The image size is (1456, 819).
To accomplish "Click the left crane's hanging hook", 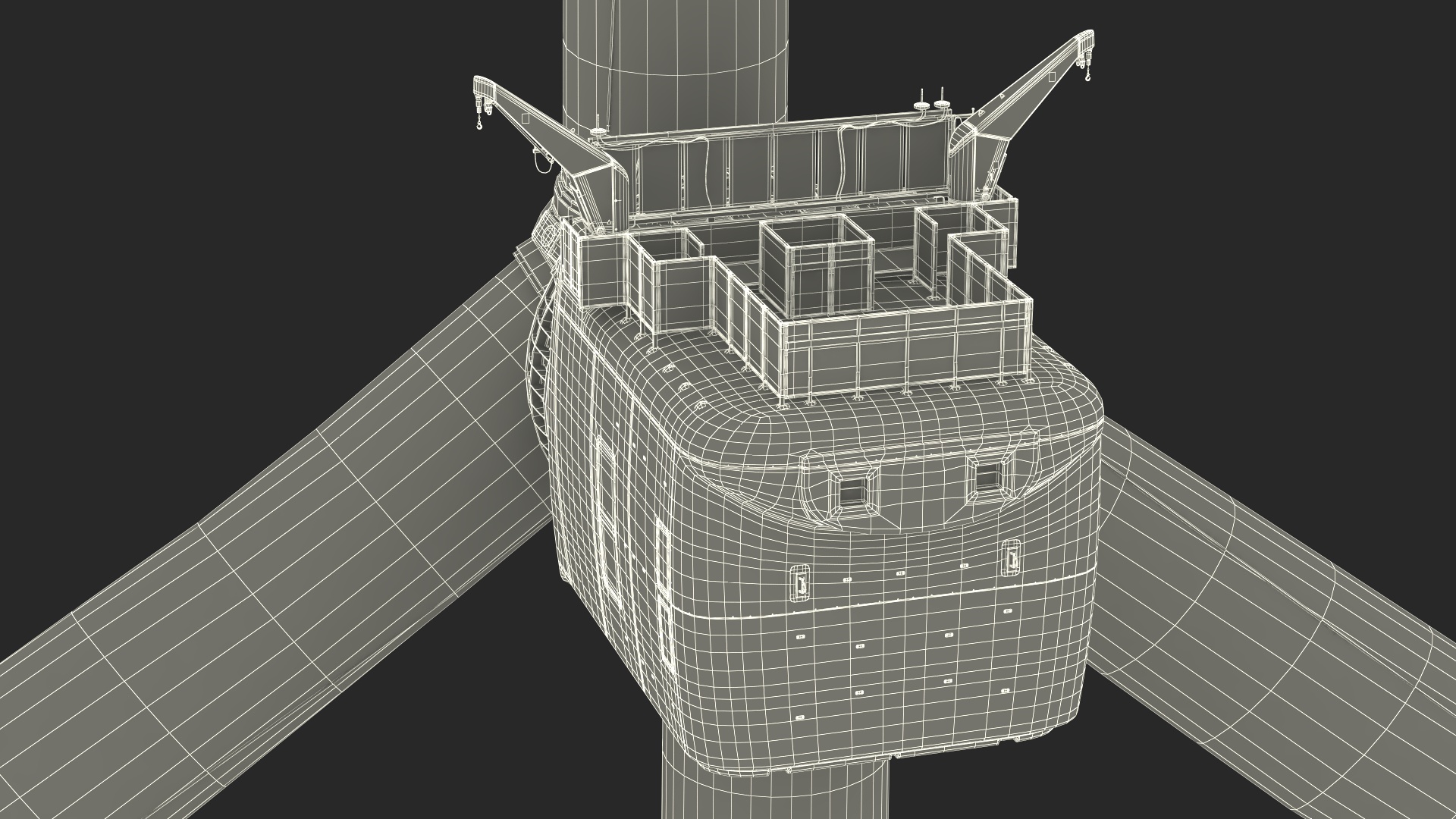I will point(479,122).
